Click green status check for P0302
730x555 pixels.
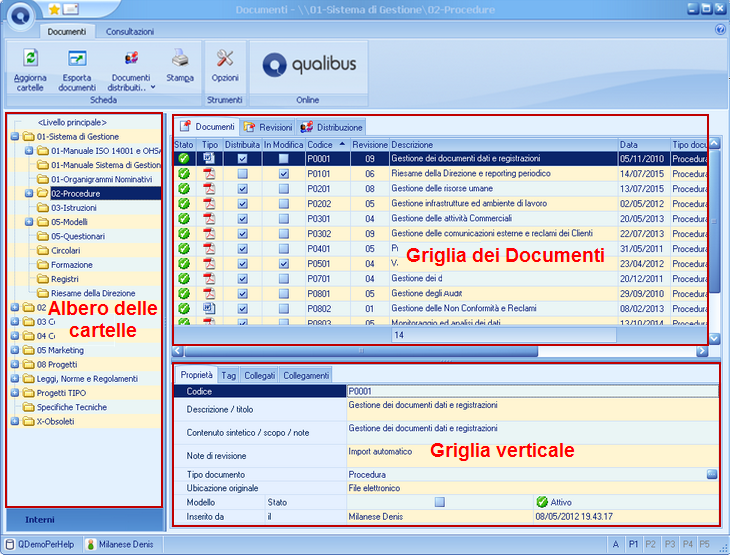coord(184,233)
